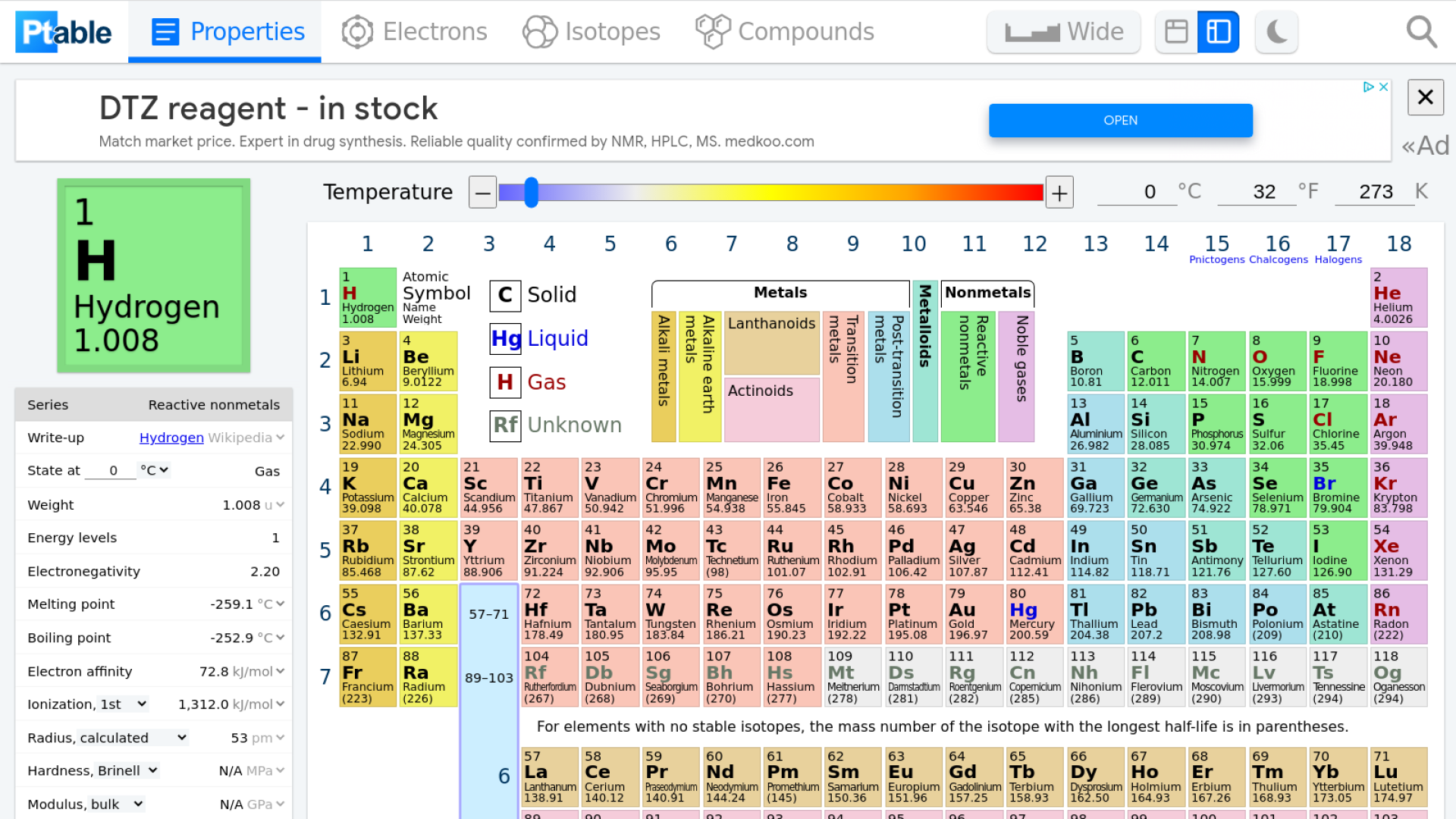1456x819 pixels.
Task: Open the Electrons view via the atom icon
Action: tap(414, 31)
